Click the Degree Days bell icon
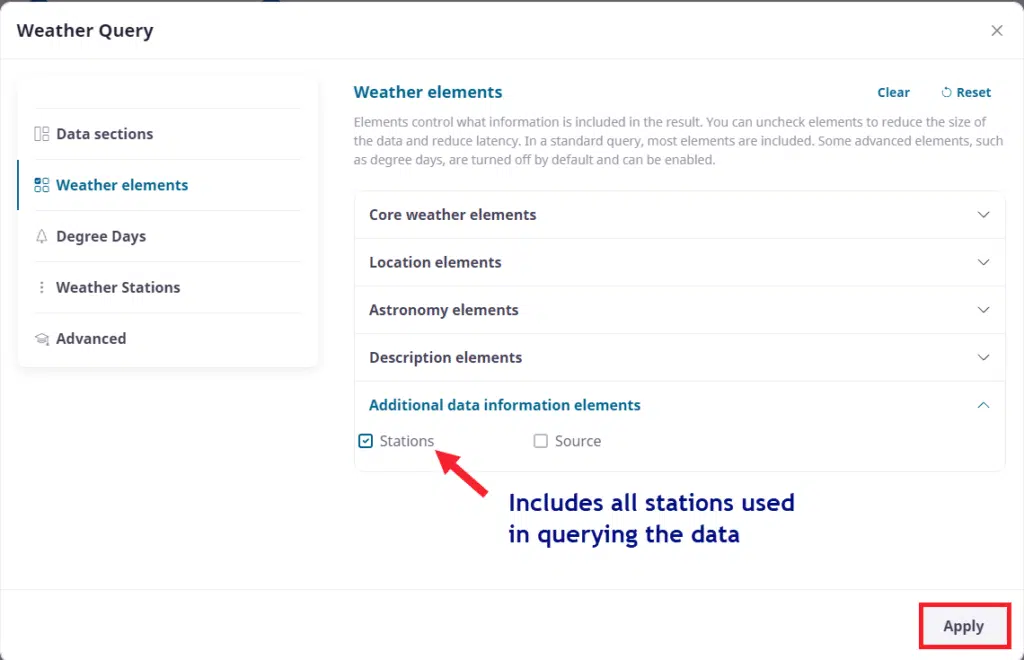1024x660 pixels. click(42, 237)
